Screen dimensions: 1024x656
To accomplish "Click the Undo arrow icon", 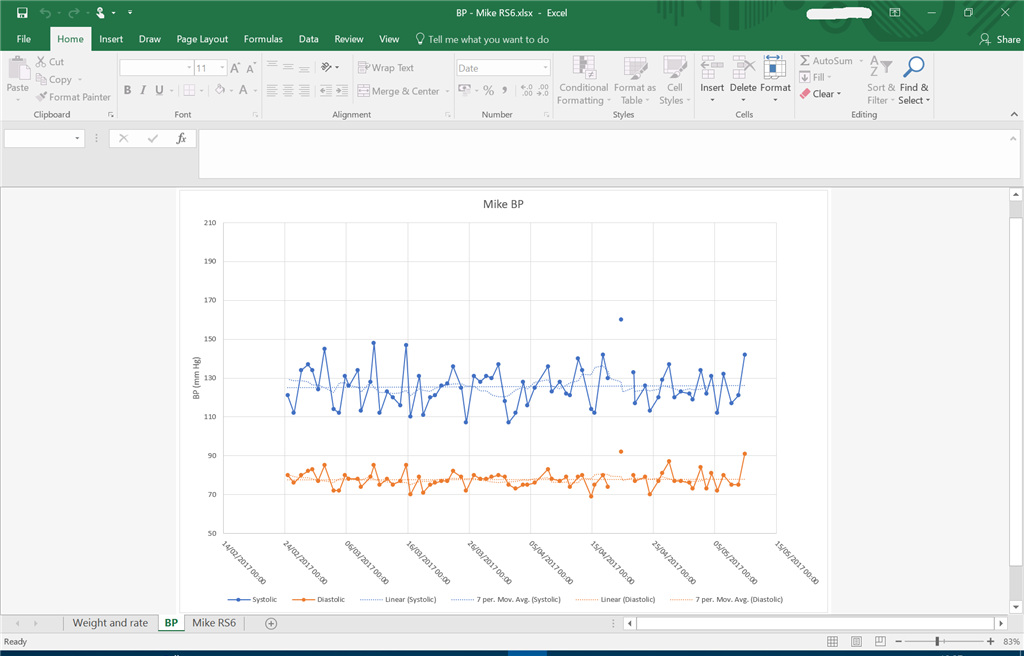I will 45,13.
